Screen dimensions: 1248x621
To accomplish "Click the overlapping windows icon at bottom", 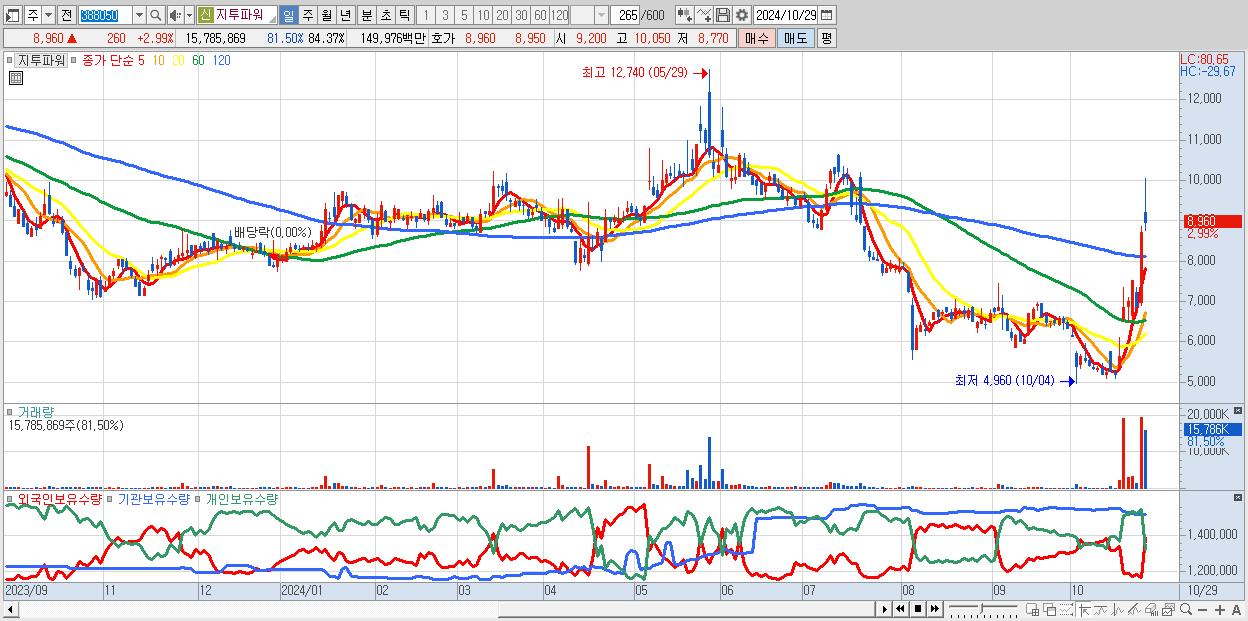I will [x=1050, y=609].
